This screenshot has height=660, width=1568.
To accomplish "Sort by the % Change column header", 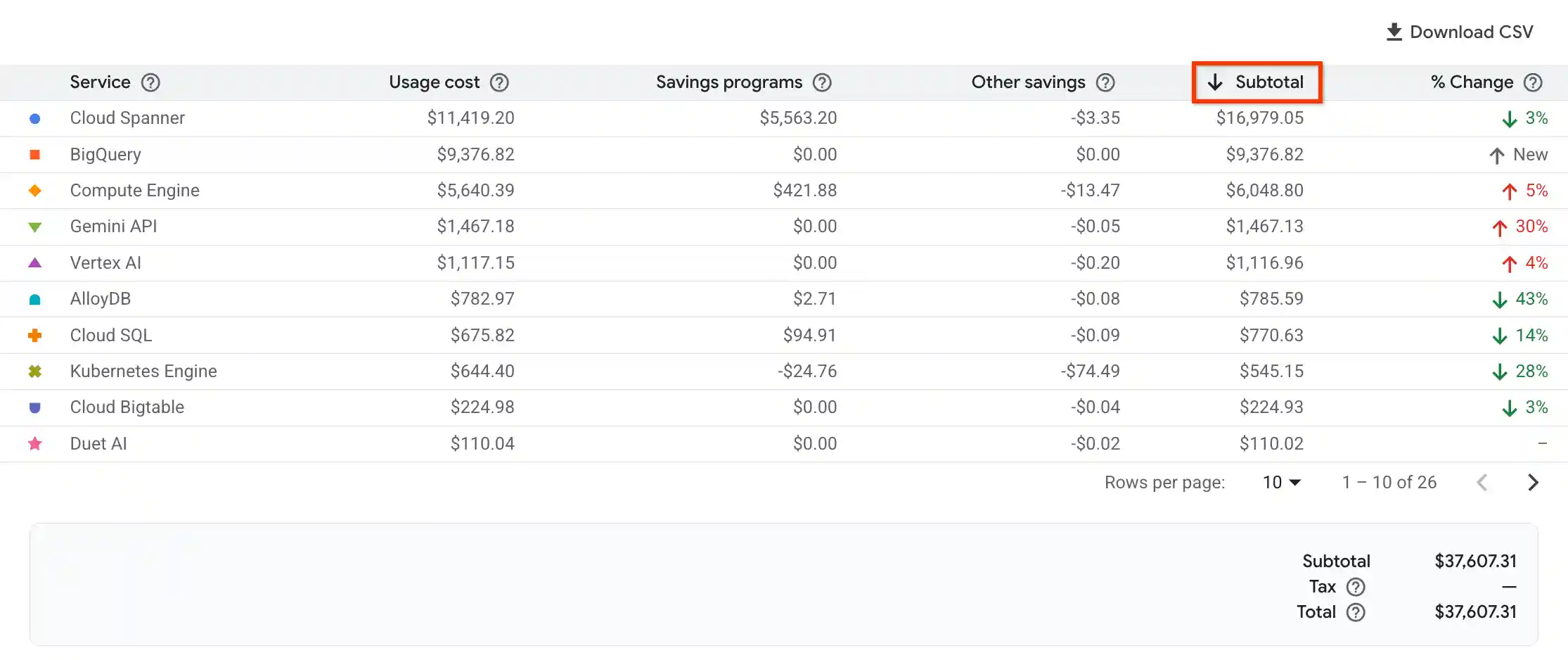I will 1471,82.
